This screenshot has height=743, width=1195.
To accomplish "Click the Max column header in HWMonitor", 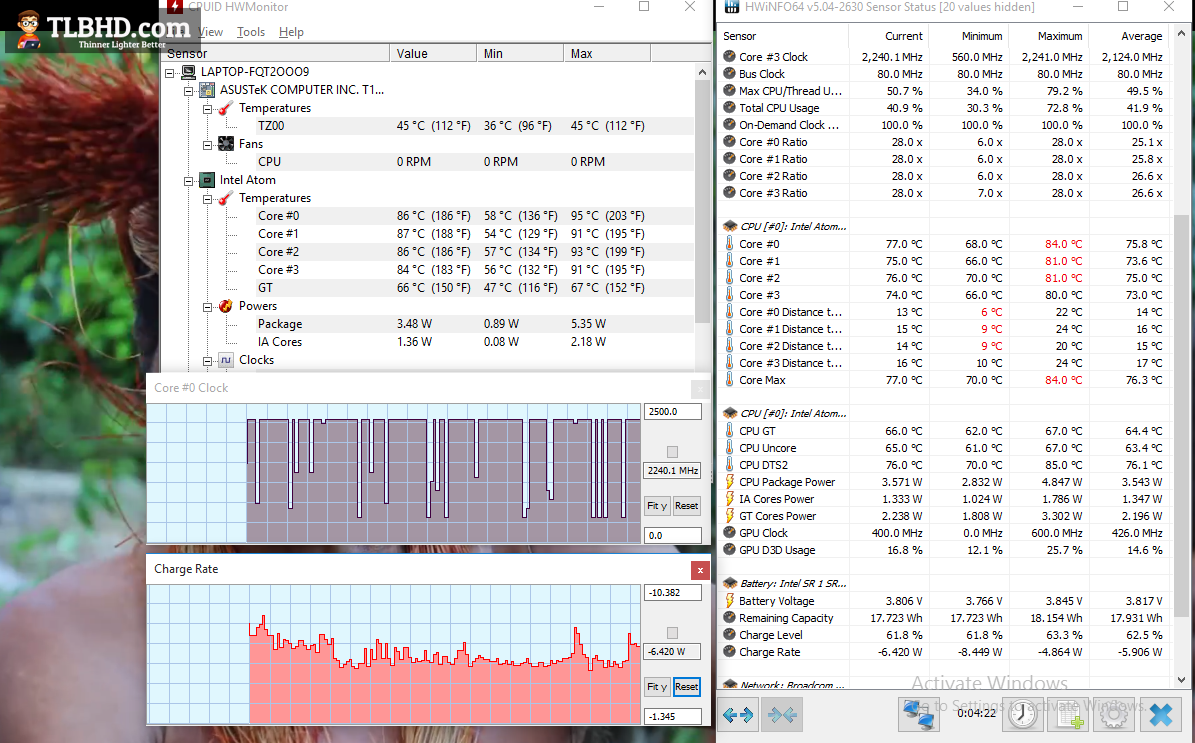I will pos(607,53).
